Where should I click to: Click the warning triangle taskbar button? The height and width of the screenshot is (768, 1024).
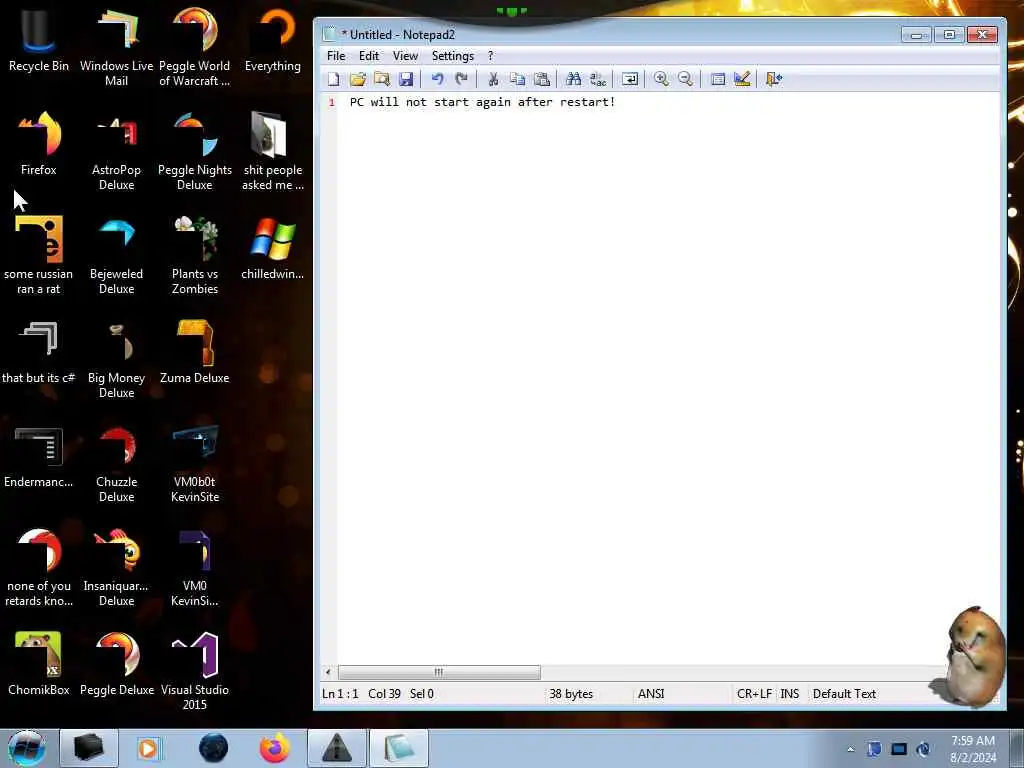[336, 748]
